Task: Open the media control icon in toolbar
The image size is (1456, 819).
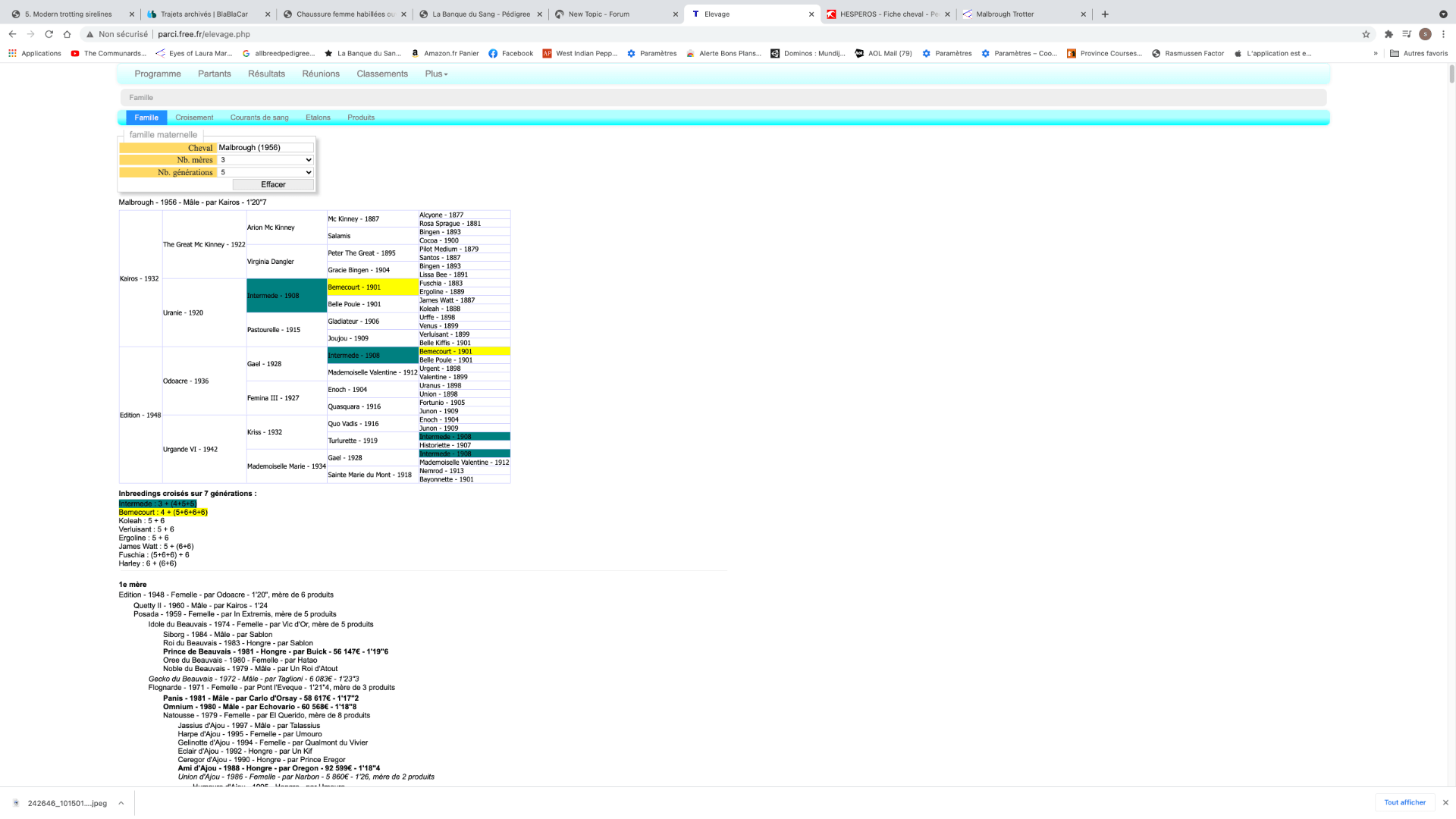Action: [x=1407, y=34]
